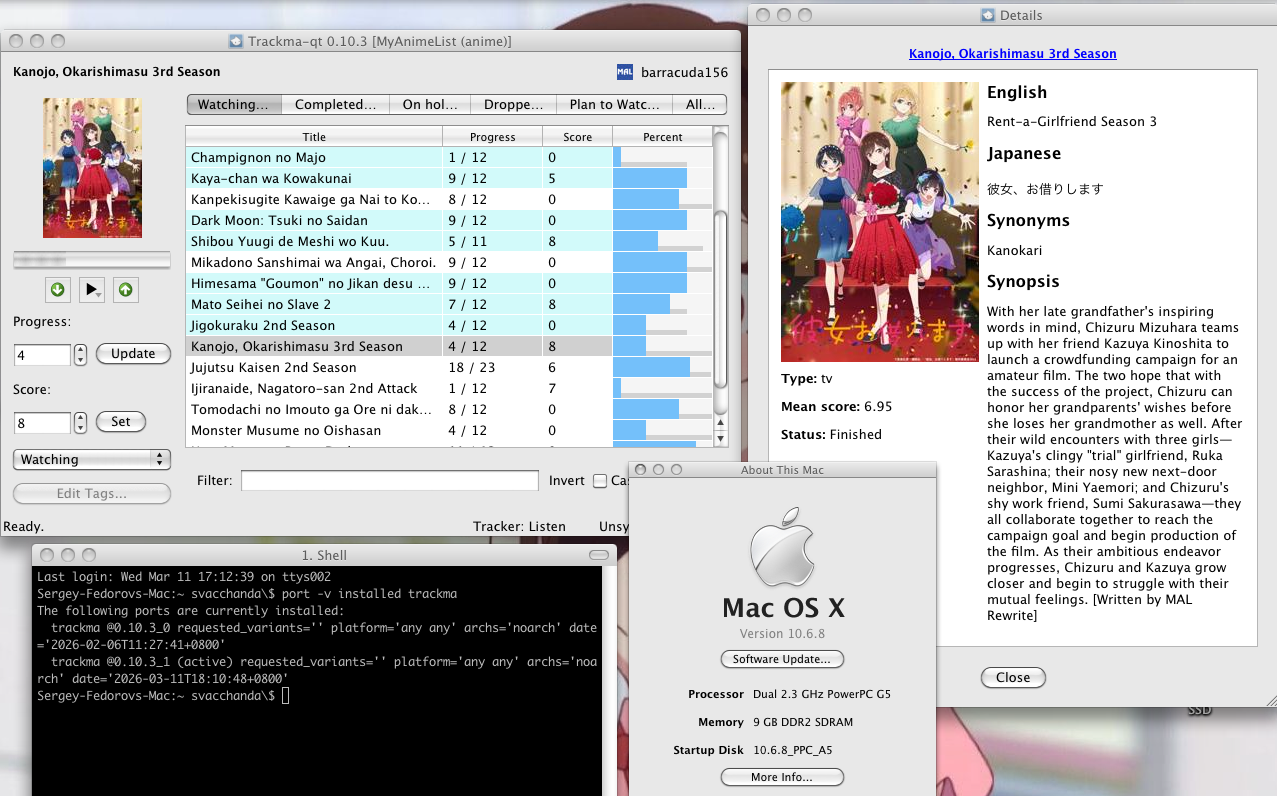Screen dimensions: 1277x796
Task: Click the percent bar for Champignon no Majo
Action: (x=663, y=157)
